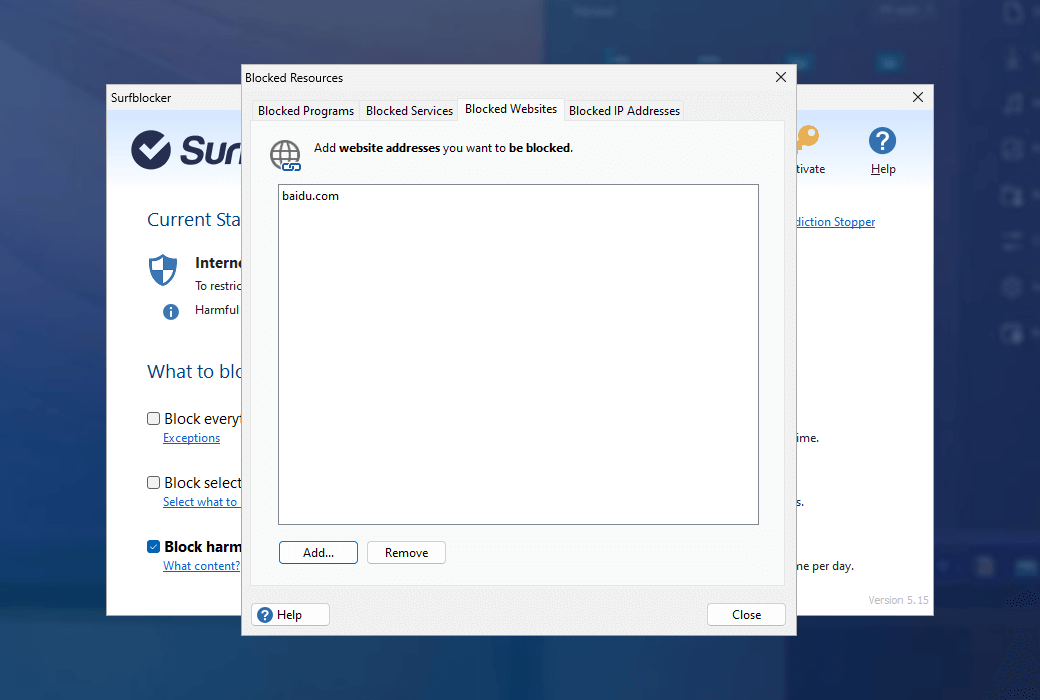Uncheck the Block harmful checkbox
The width and height of the screenshot is (1040, 700).
(154, 547)
